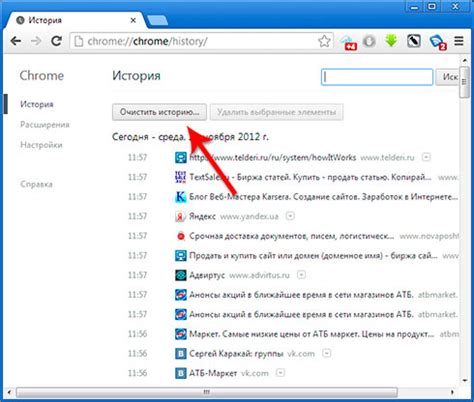Screen dimensions: 474x402
Task: Click the Маркет. Самые низкие цены favicon
Action: [x=181, y=334]
